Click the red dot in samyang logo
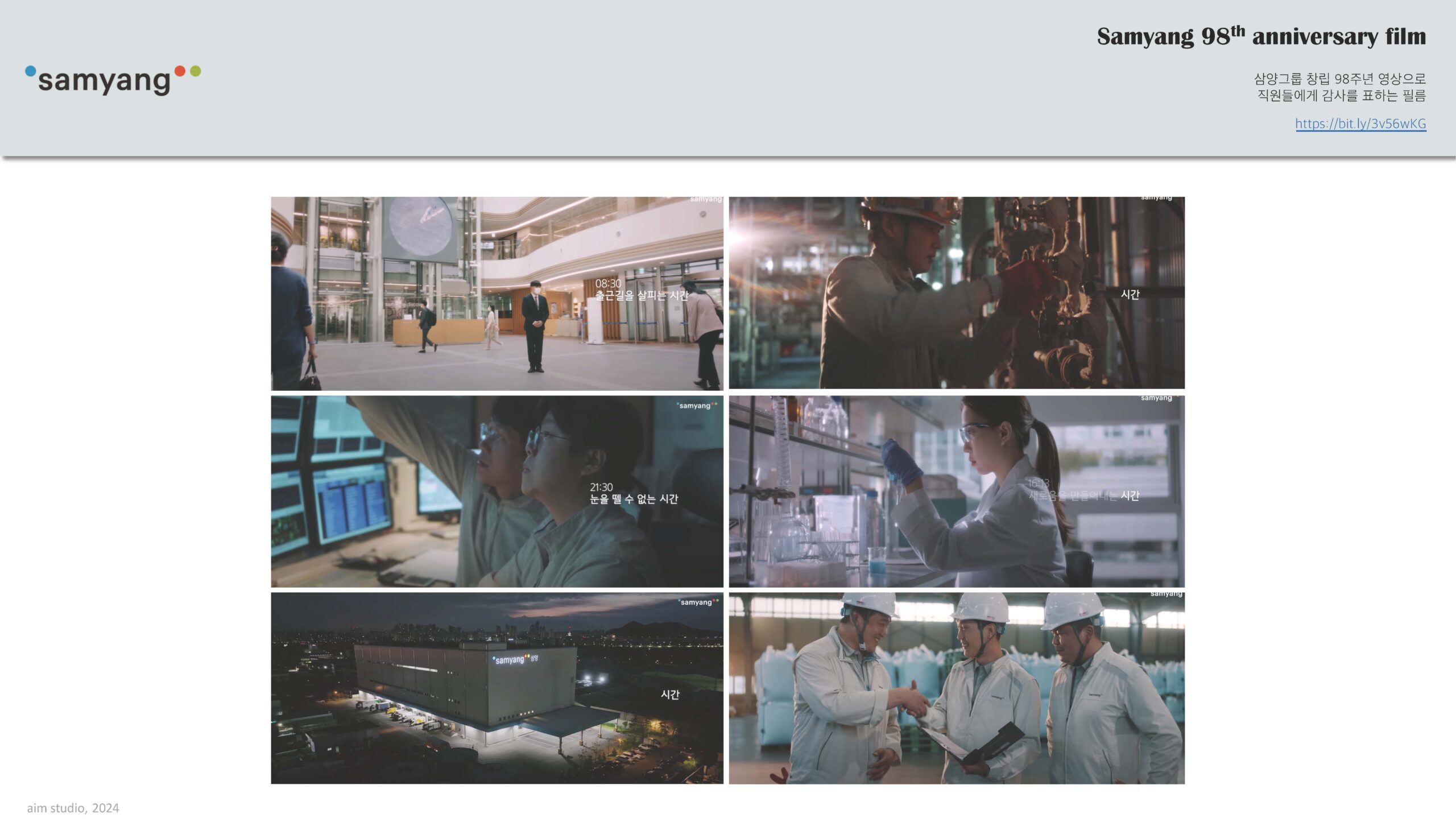 (180, 71)
